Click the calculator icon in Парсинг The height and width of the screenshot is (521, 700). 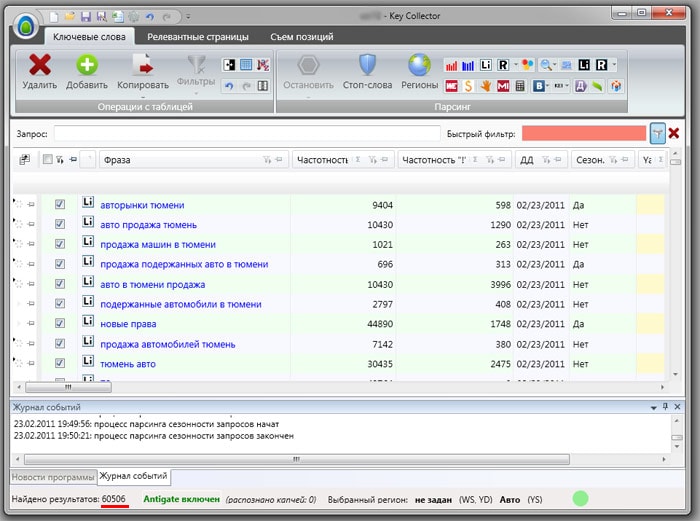pos(520,86)
